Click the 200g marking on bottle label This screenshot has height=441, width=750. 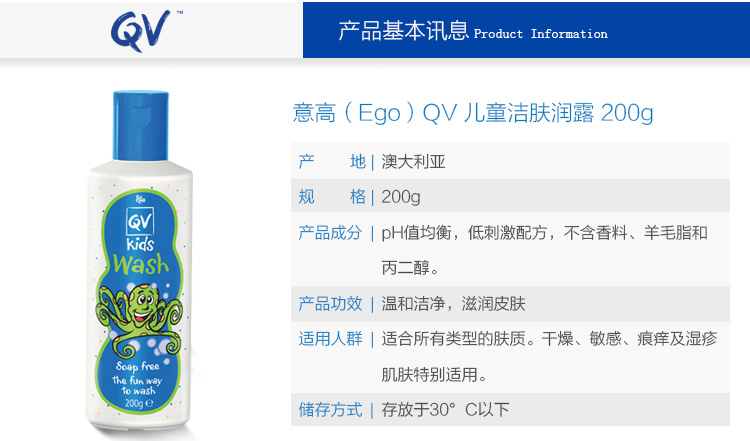click(x=139, y=403)
